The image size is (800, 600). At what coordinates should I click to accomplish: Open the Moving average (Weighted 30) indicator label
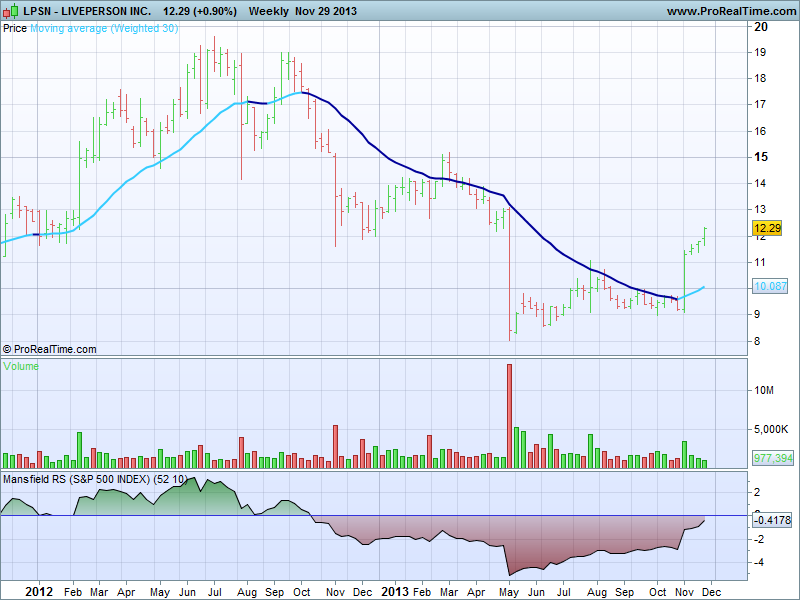click(x=104, y=29)
